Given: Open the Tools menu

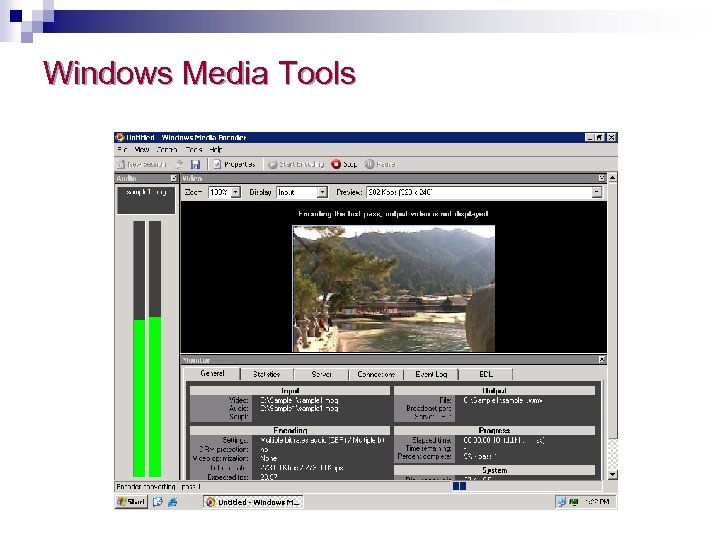Looking at the screenshot, I should 193,150.
